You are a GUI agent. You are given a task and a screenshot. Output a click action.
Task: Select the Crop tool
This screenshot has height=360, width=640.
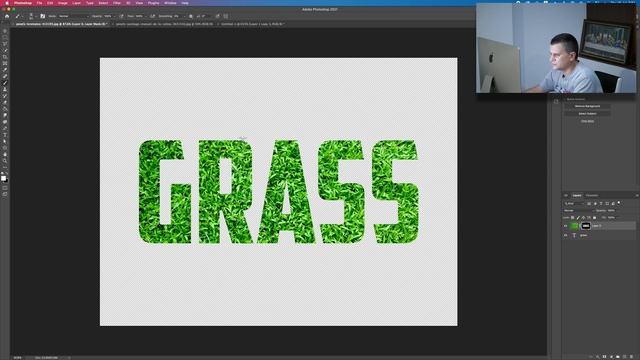coord(5,57)
